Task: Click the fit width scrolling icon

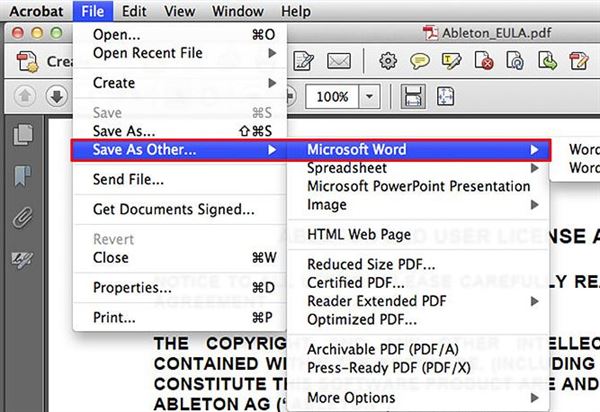Action: coord(413,96)
